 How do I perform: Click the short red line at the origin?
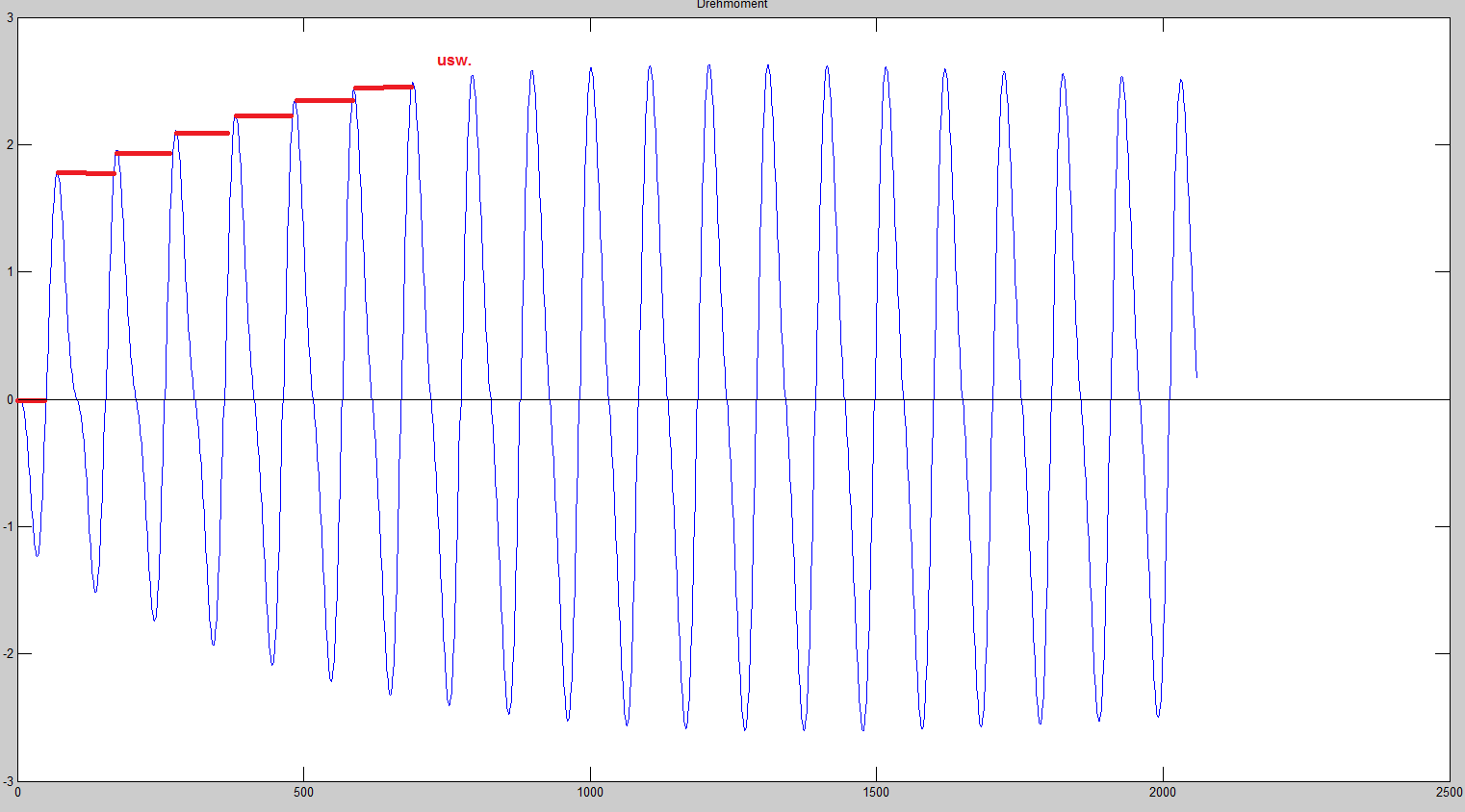[x=31, y=400]
